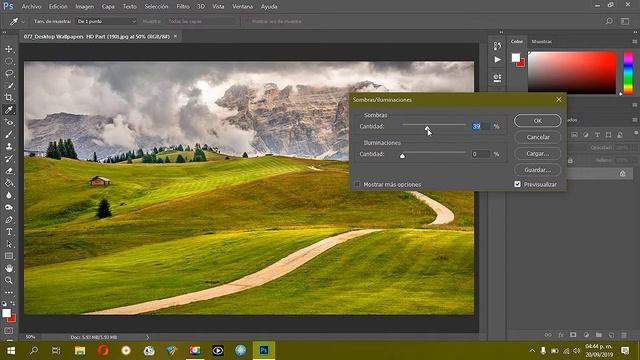Open the workspace switcher icon
The height and width of the screenshot is (360, 640).
[625, 21]
